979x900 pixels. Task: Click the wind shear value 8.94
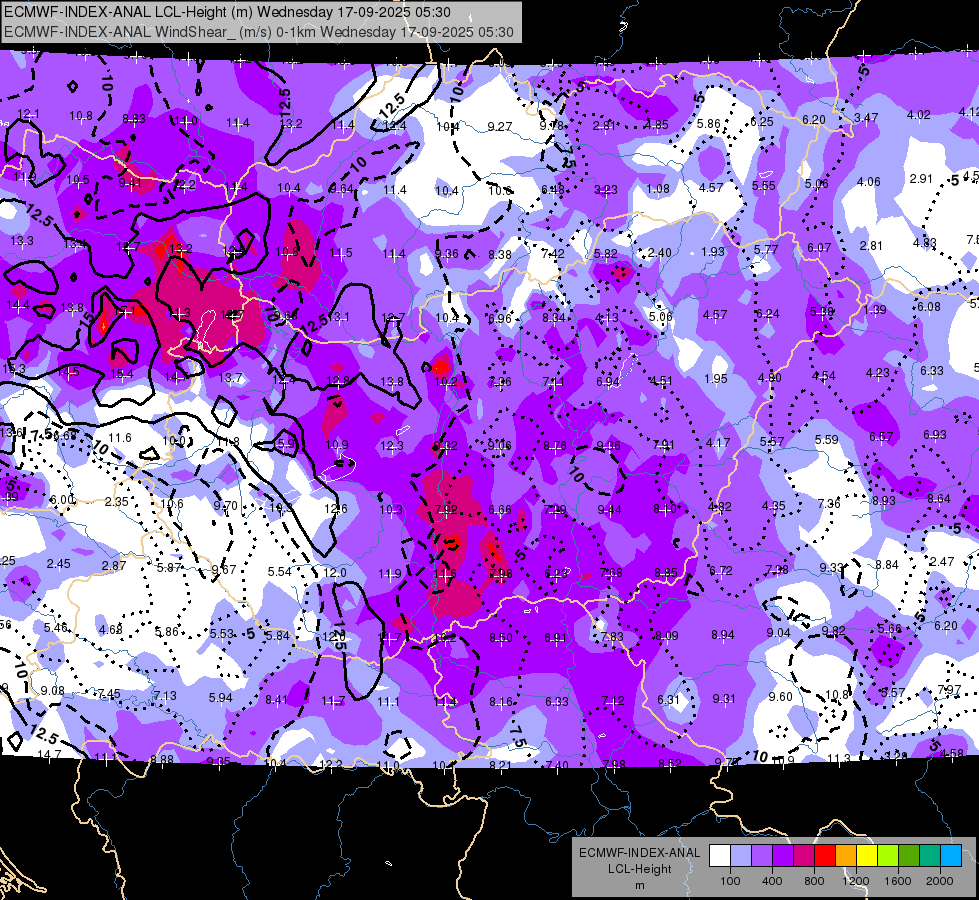(723, 635)
